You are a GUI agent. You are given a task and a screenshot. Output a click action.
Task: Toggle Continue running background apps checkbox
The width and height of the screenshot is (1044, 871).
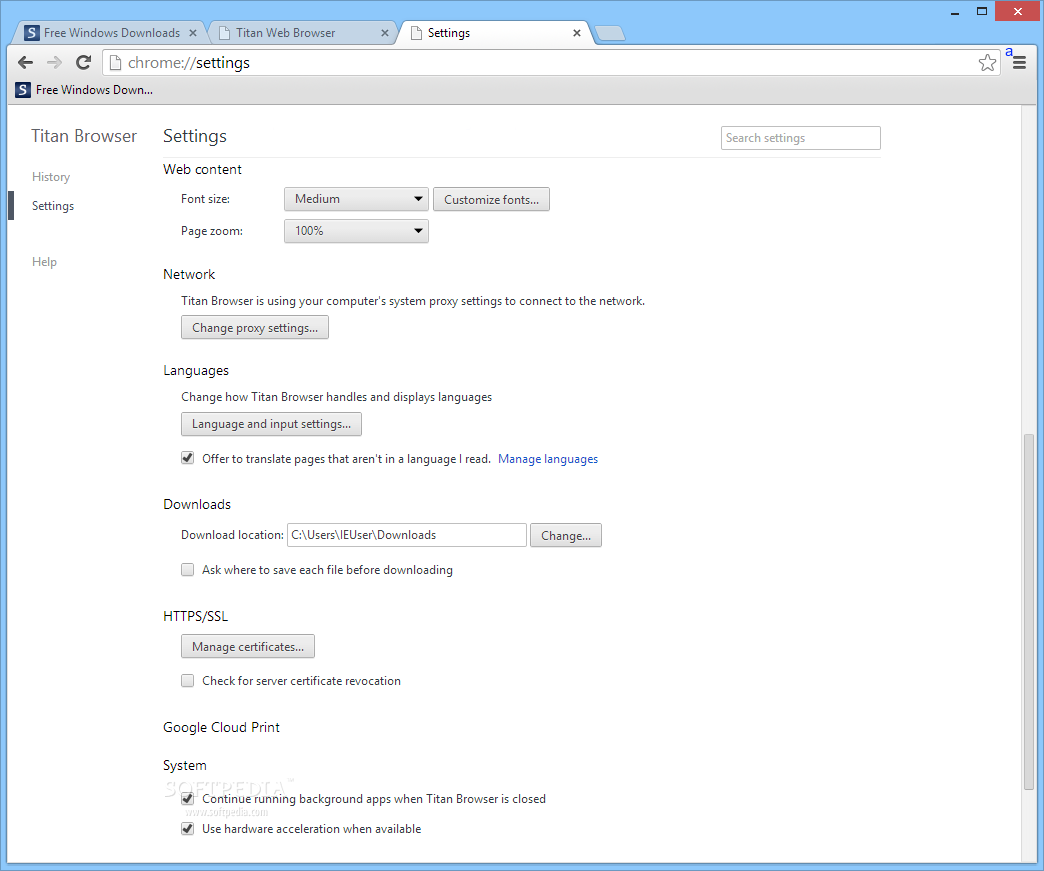pyautogui.click(x=188, y=798)
